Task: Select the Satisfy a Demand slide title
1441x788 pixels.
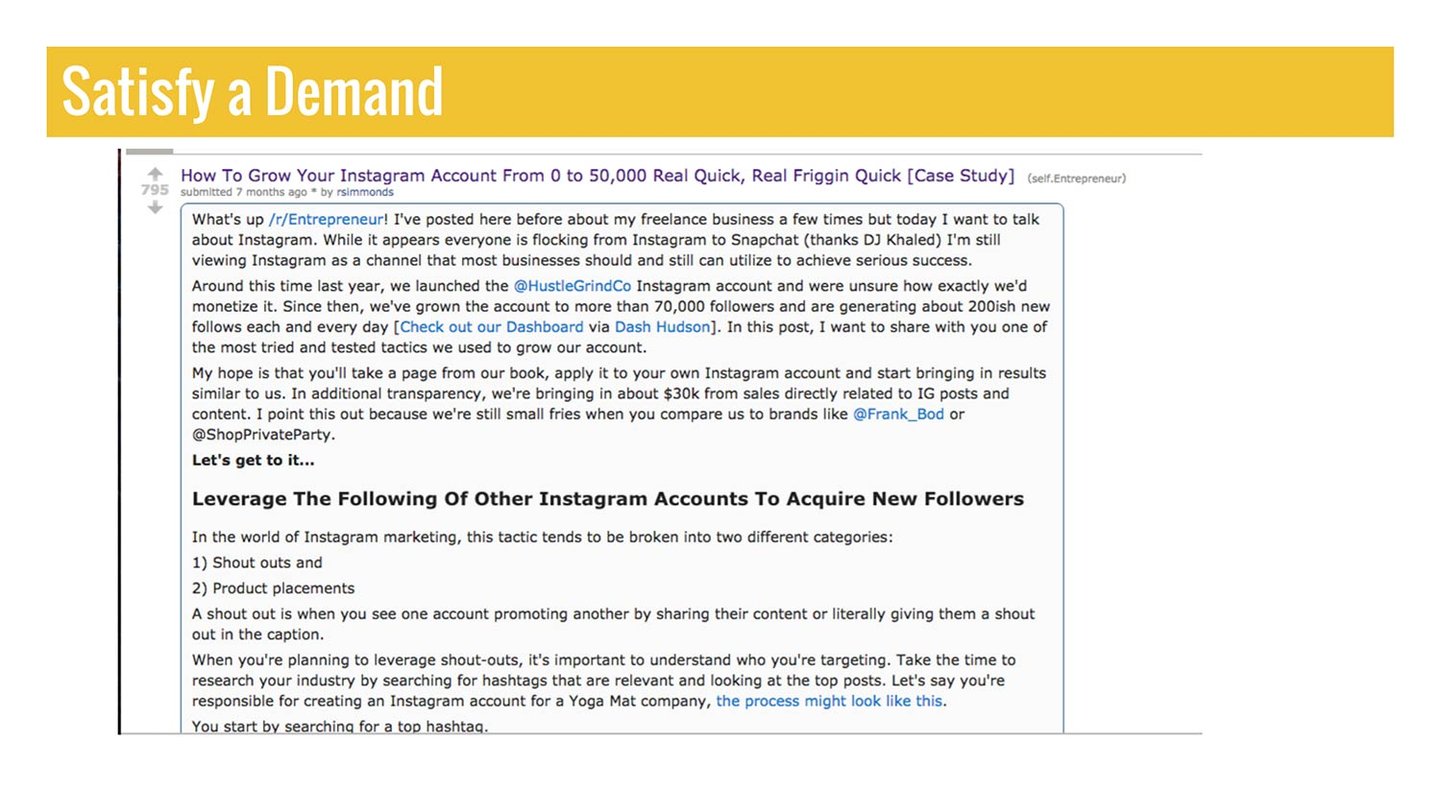Action: 252,91
